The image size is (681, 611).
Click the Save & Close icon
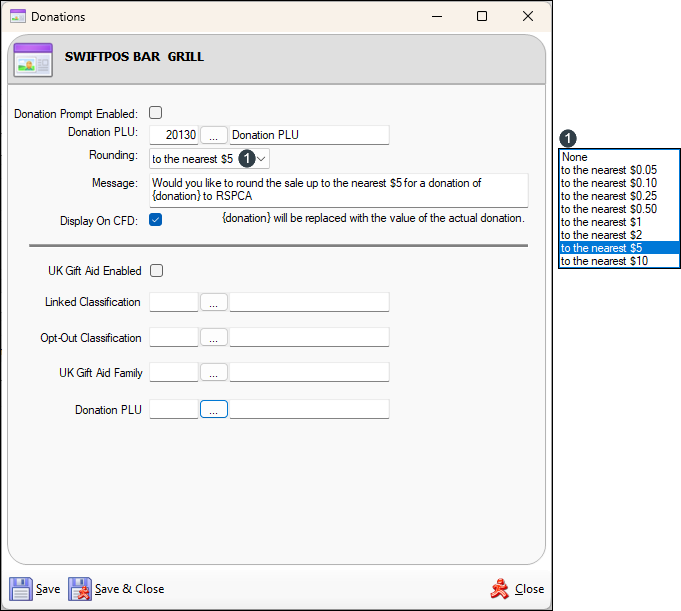coord(80,589)
